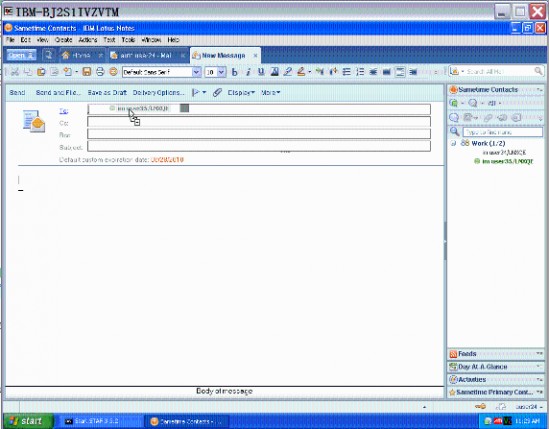Click the numbered list icon
549x429 pixels.
click(x=360, y=72)
